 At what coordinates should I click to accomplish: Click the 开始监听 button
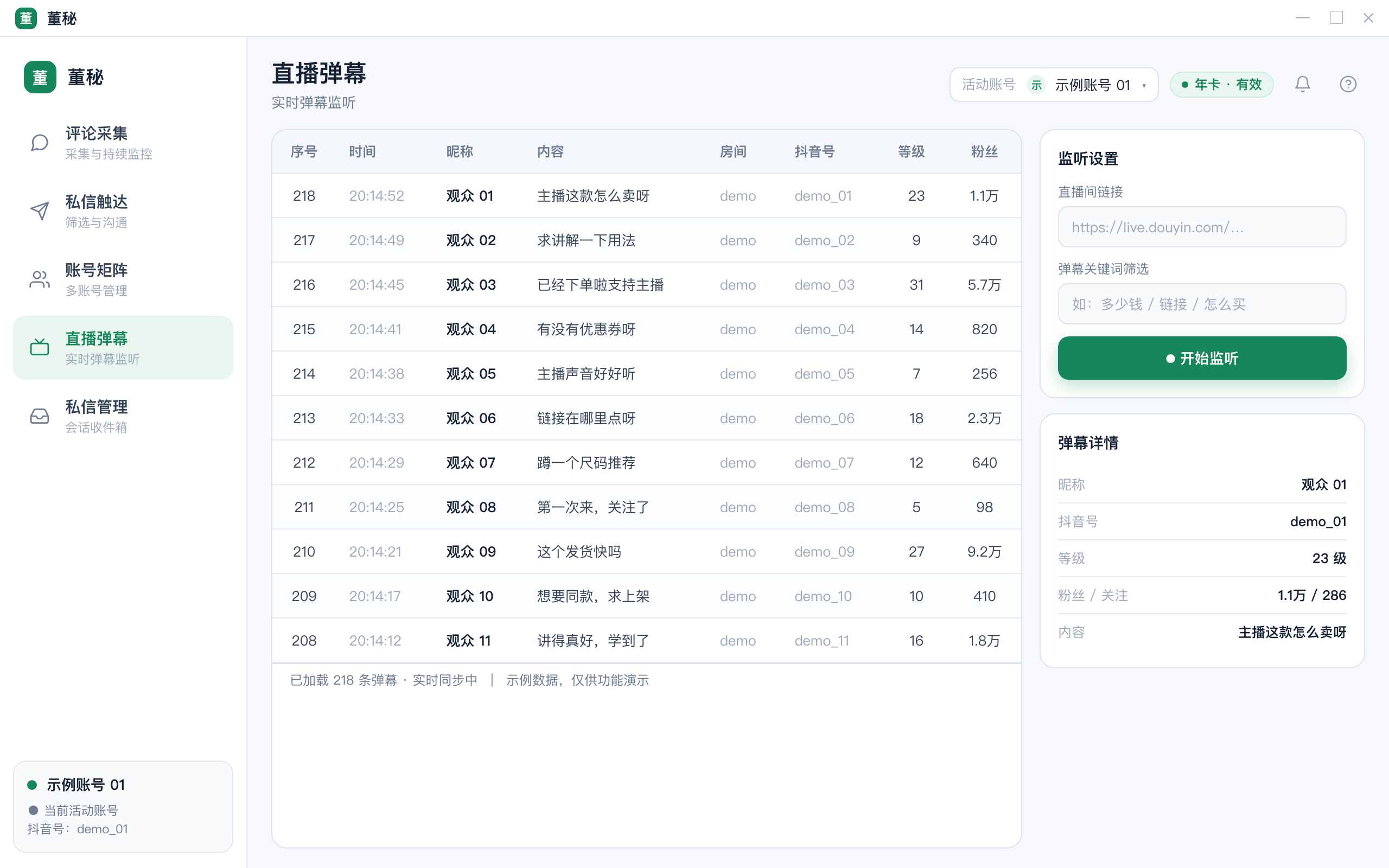point(1202,358)
